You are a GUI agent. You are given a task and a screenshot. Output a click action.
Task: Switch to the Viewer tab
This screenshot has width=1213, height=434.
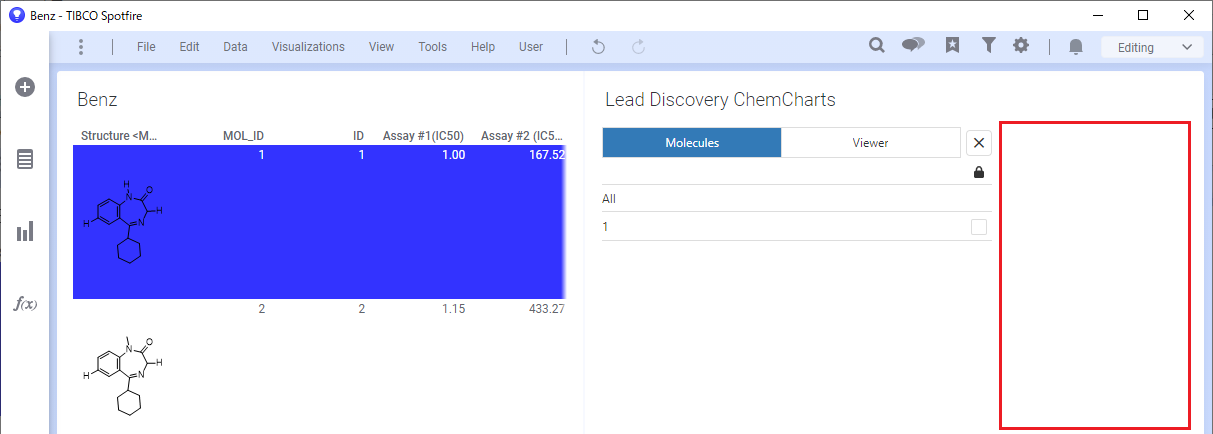tap(870, 142)
